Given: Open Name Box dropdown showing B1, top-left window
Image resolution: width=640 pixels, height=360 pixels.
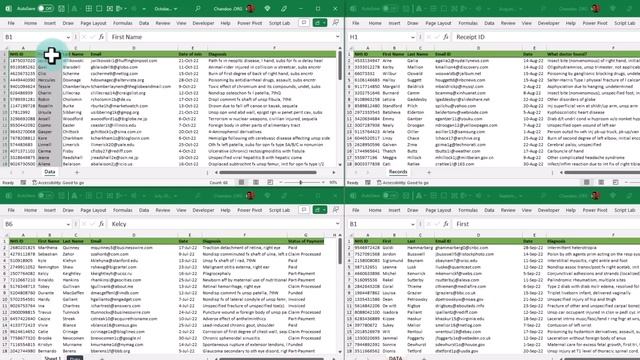Looking at the screenshot, I should point(68,37).
